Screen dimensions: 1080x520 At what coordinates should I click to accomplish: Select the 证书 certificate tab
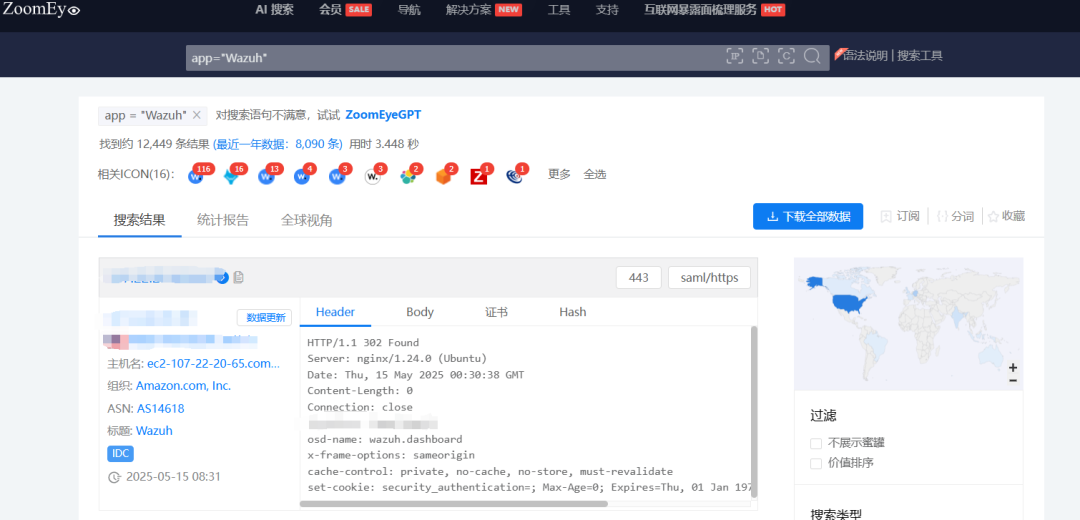pos(497,312)
